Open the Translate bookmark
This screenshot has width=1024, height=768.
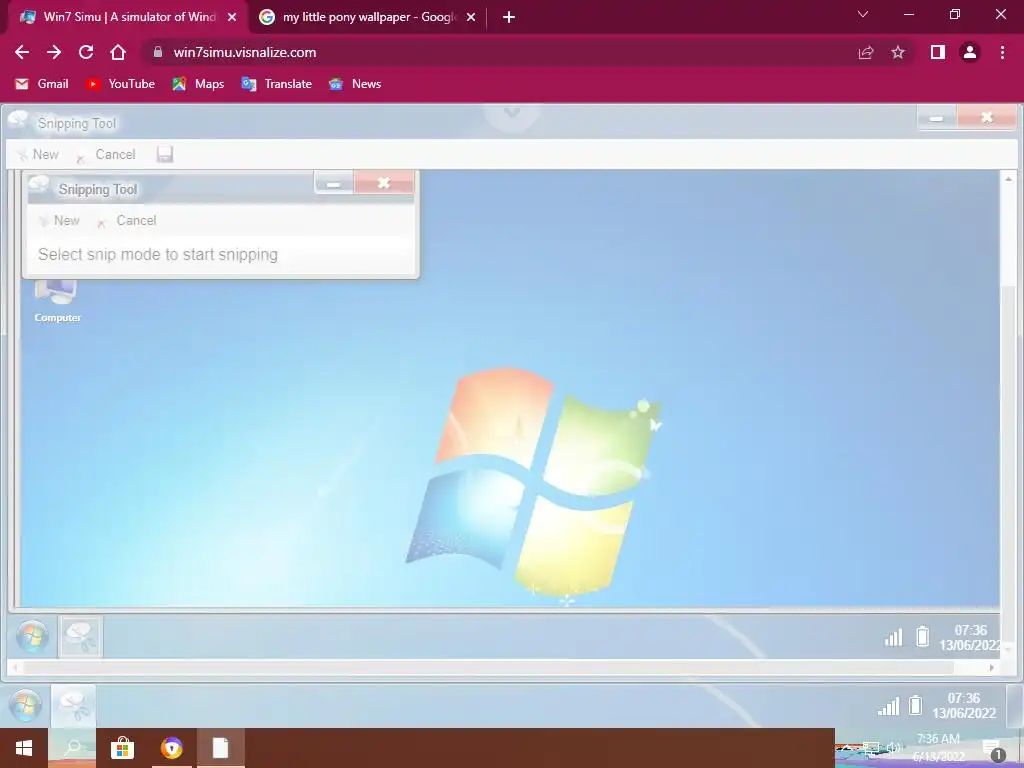(x=276, y=84)
